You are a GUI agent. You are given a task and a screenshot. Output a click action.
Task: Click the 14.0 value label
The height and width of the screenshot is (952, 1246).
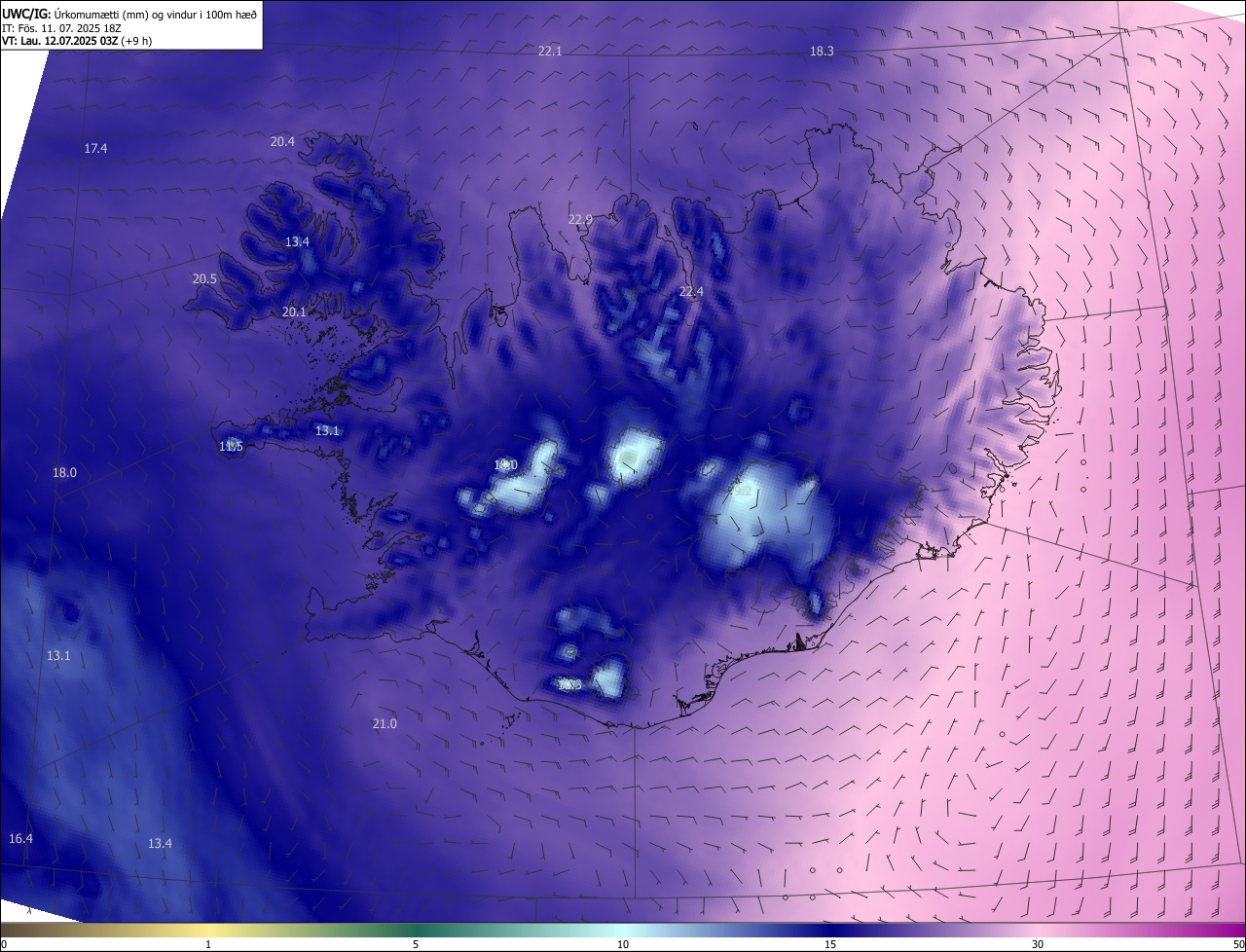[x=505, y=465]
